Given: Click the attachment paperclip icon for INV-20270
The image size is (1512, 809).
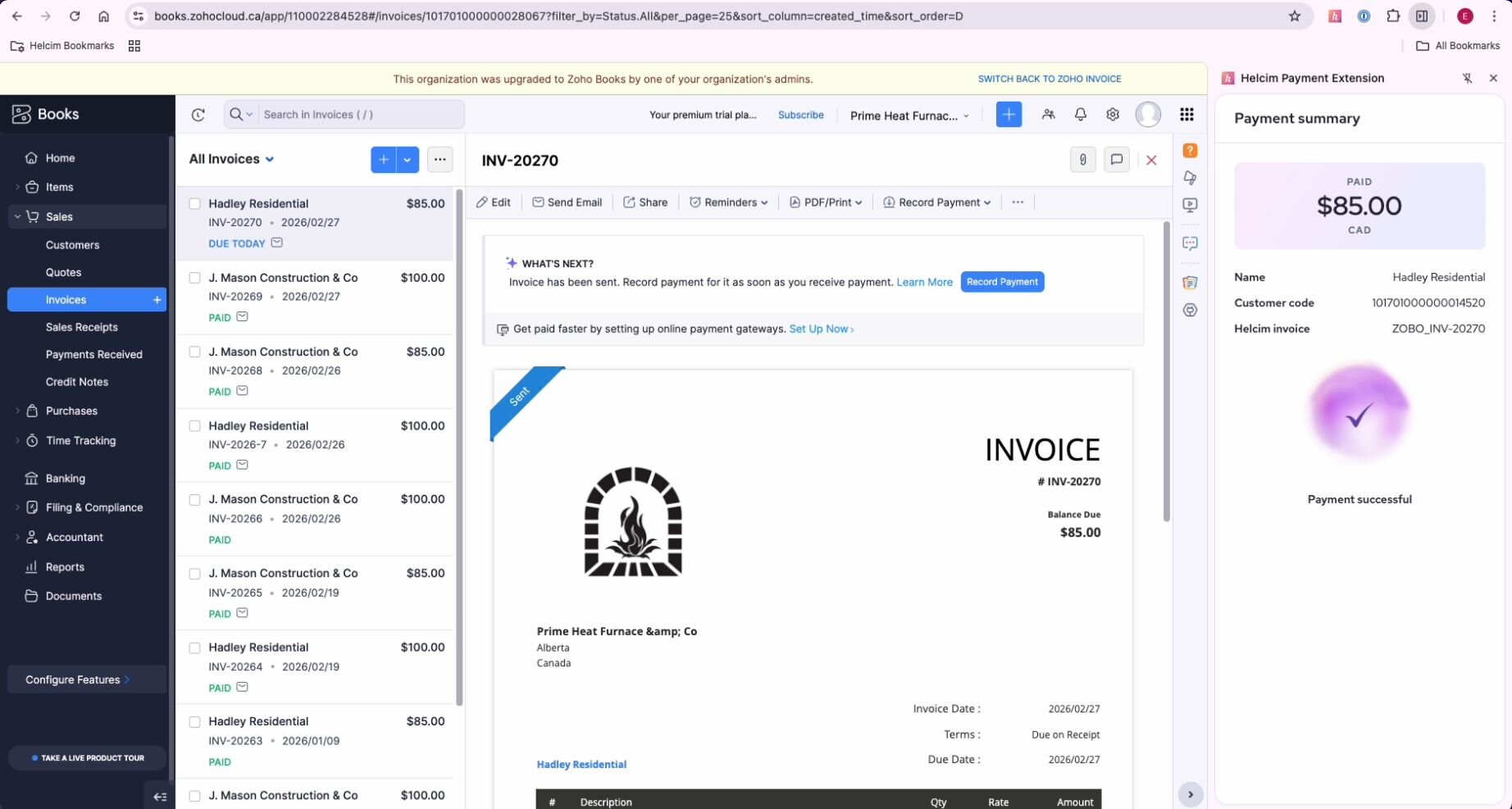Looking at the screenshot, I should [x=1082, y=160].
